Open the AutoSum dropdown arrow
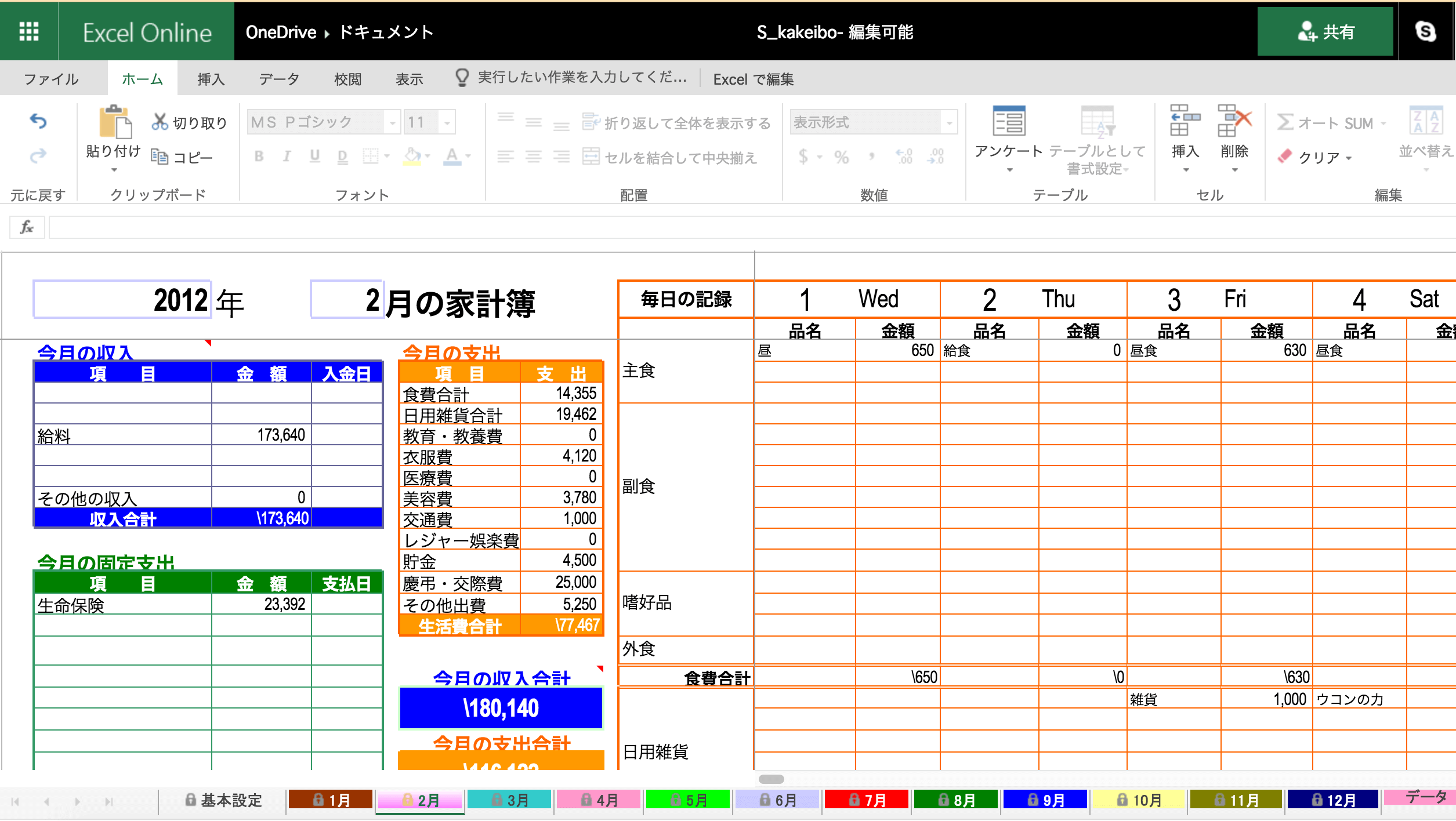Image resolution: width=1456 pixels, height=821 pixels. 1383,123
